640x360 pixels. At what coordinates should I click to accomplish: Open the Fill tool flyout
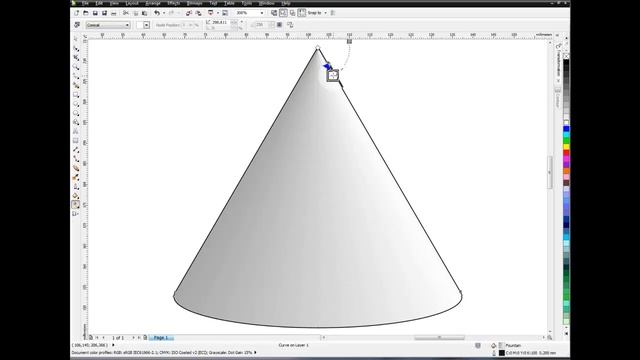pos(76,196)
